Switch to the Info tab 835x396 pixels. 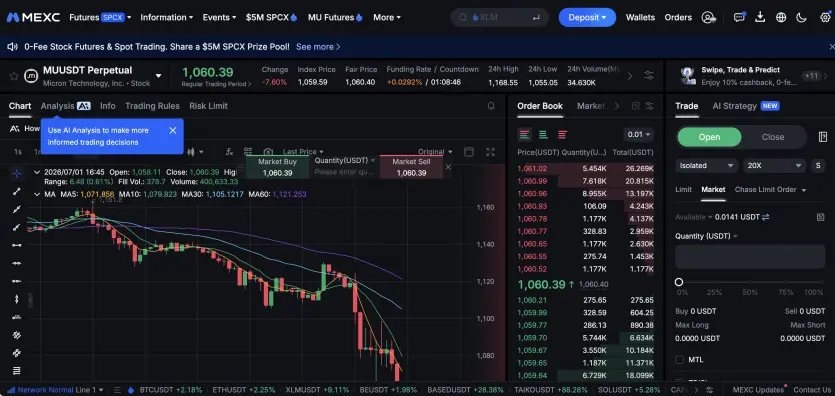point(108,106)
